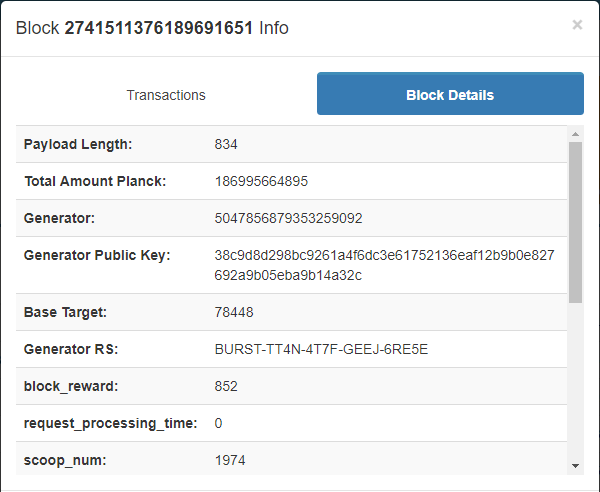Click the Generator ID 5047856879353259092
Viewport: 600px width, 492px height.
pos(288,218)
